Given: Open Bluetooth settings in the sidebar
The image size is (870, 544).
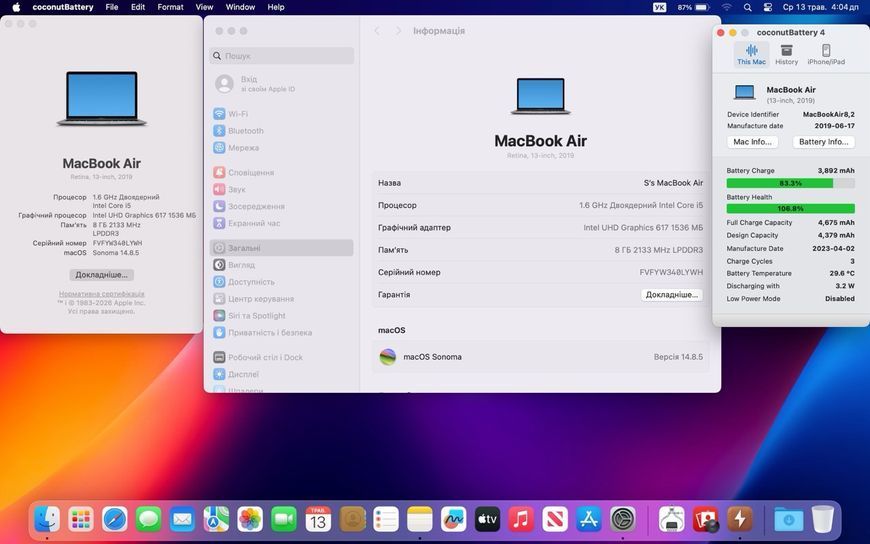Looking at the screenshot, I should 281,131.
